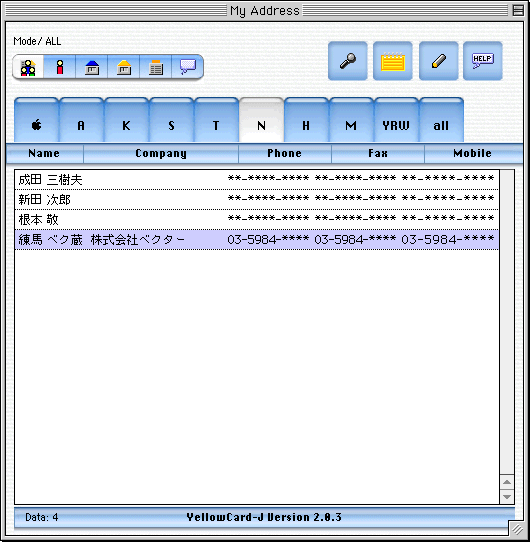Click the pencil edit button
Image resolution: width=530 pixels, height=542 pixels.
click(438, 61)
